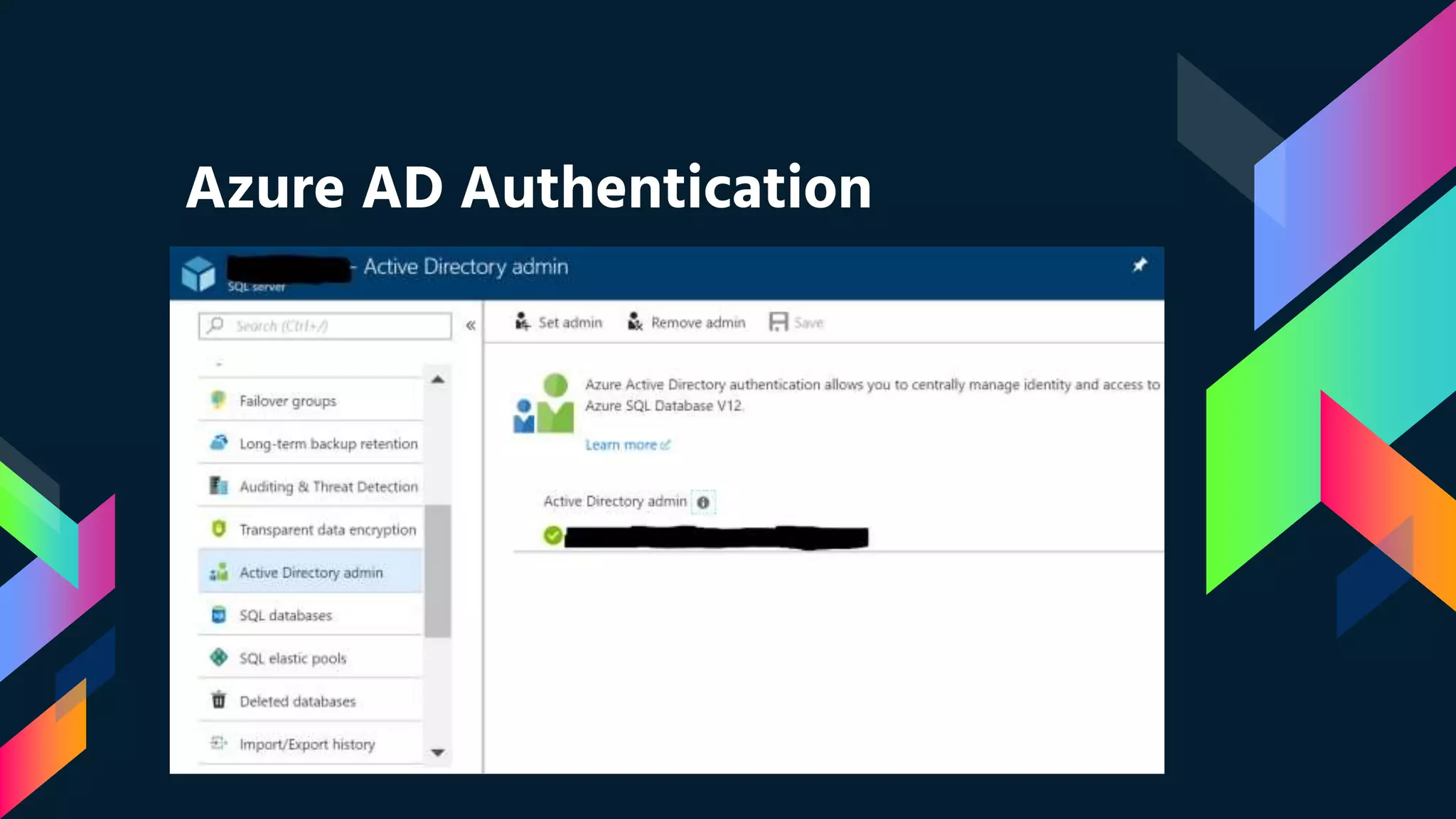Click the large Active Directory users graphic
The image size is (1456, 819).
coord(544,404)
